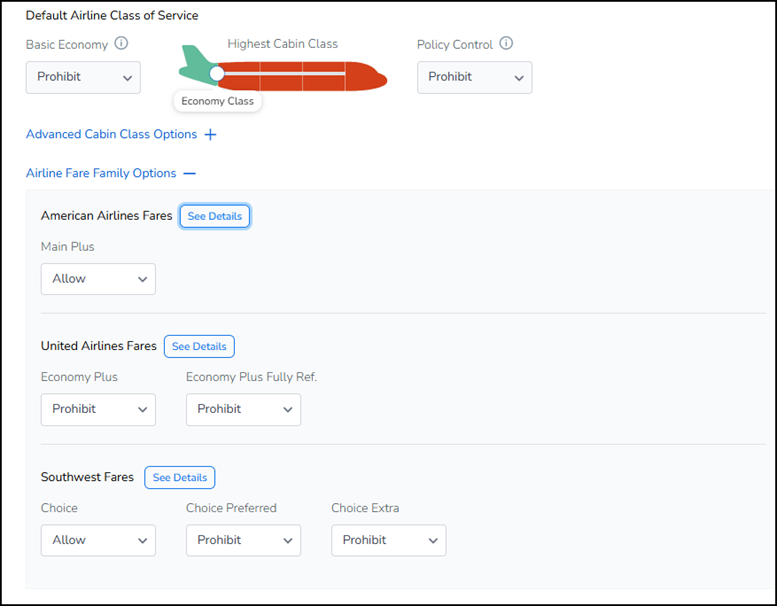The image size is (777, 606).
Task: Select the Choice Preferred dropdown
Action: click(243, 540)
